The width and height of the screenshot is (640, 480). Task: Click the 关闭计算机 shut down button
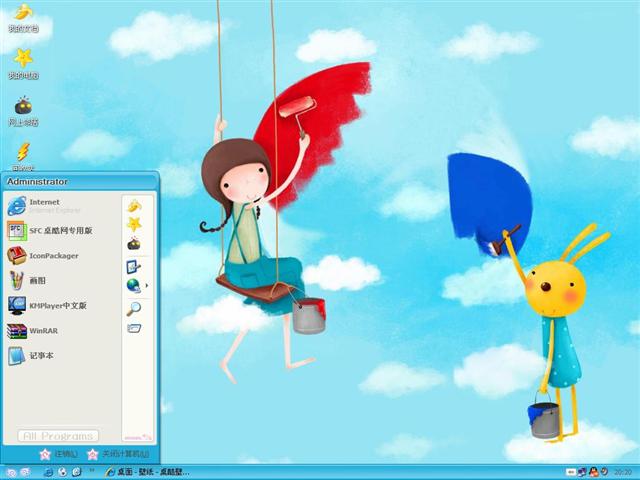(118, 454)
